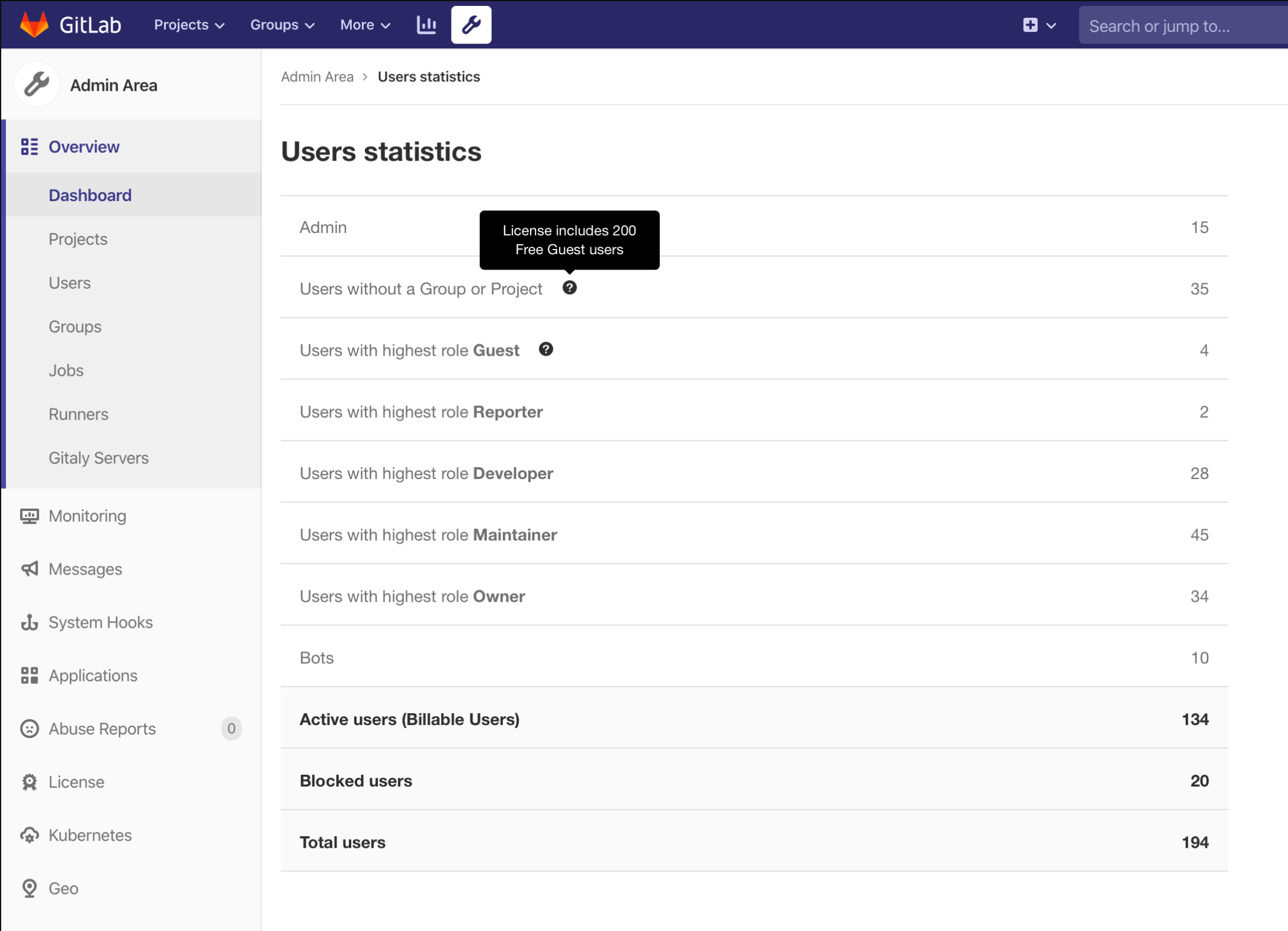1288x931 pixels.
Task: Select the System Hooks icon
Action: point(30,622)
